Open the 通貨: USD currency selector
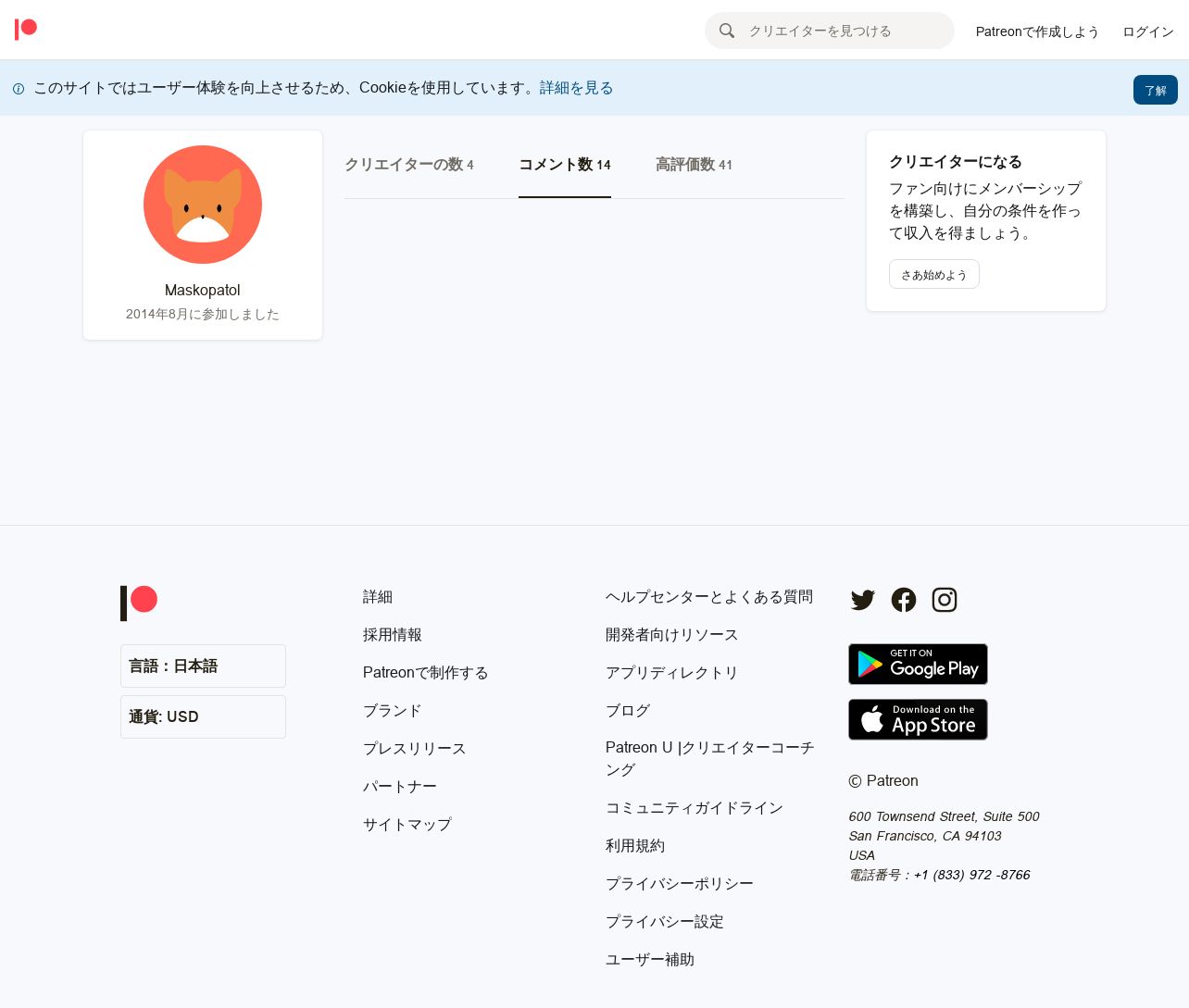 point(203,716)
